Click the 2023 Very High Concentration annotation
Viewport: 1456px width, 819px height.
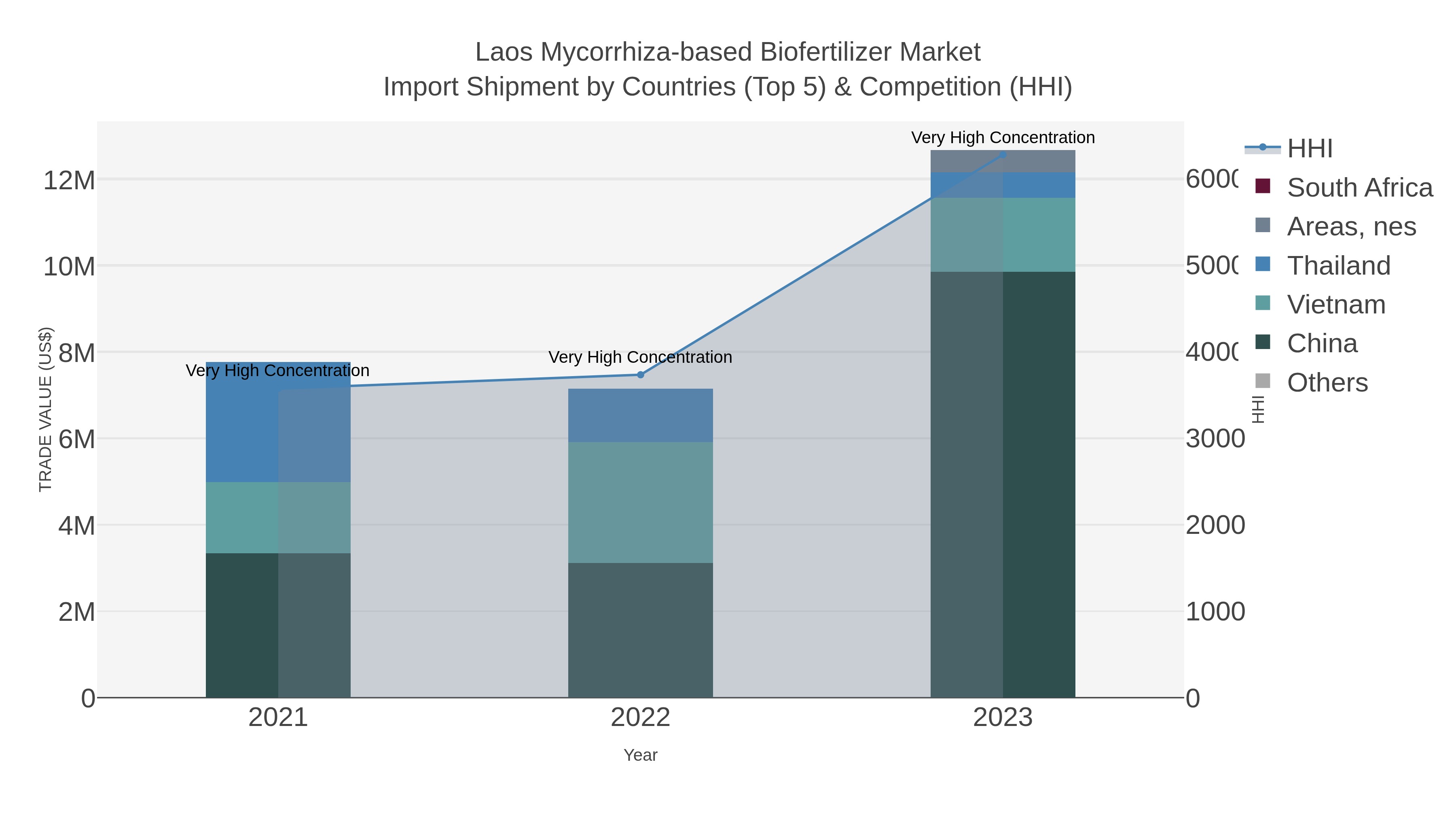click(x=1003, y=138)
